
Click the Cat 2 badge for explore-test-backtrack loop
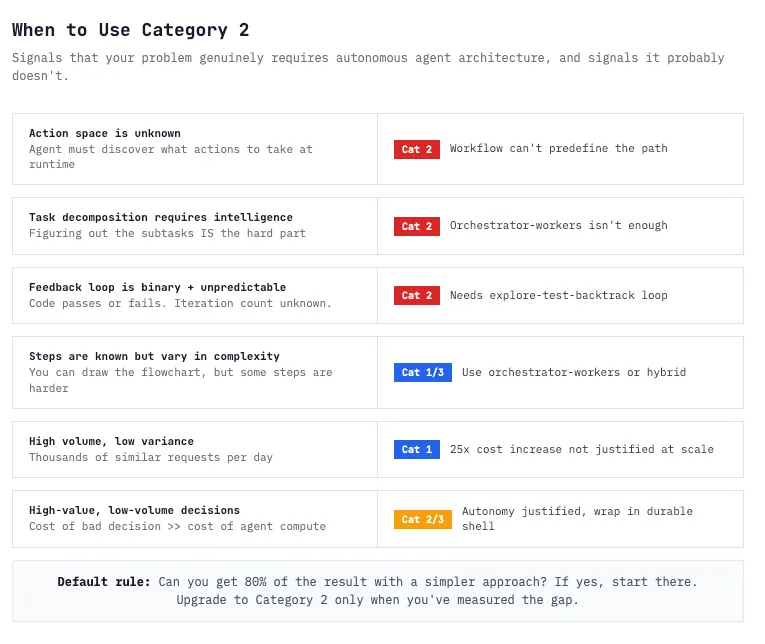(417, 296)
